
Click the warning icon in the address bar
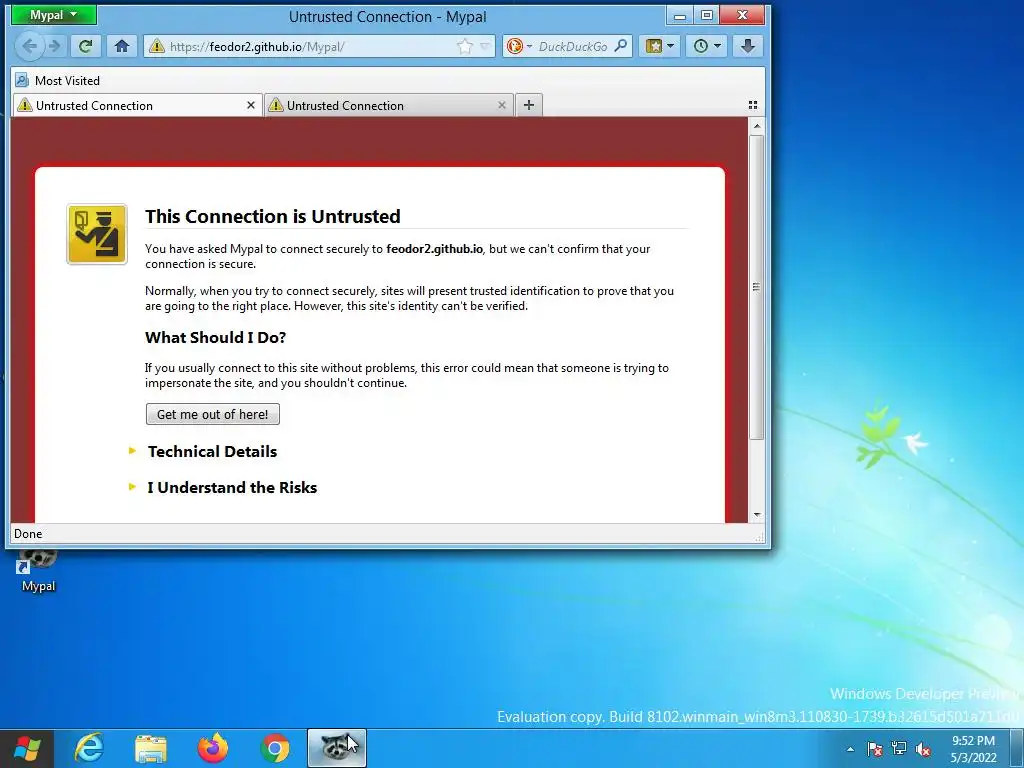tap(156, 46)
